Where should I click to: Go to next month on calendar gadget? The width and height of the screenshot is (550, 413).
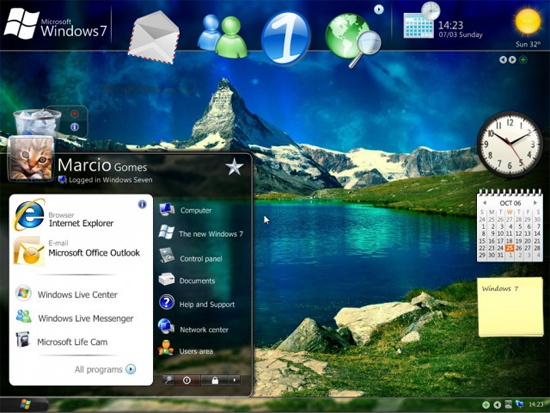coord(535,203)
